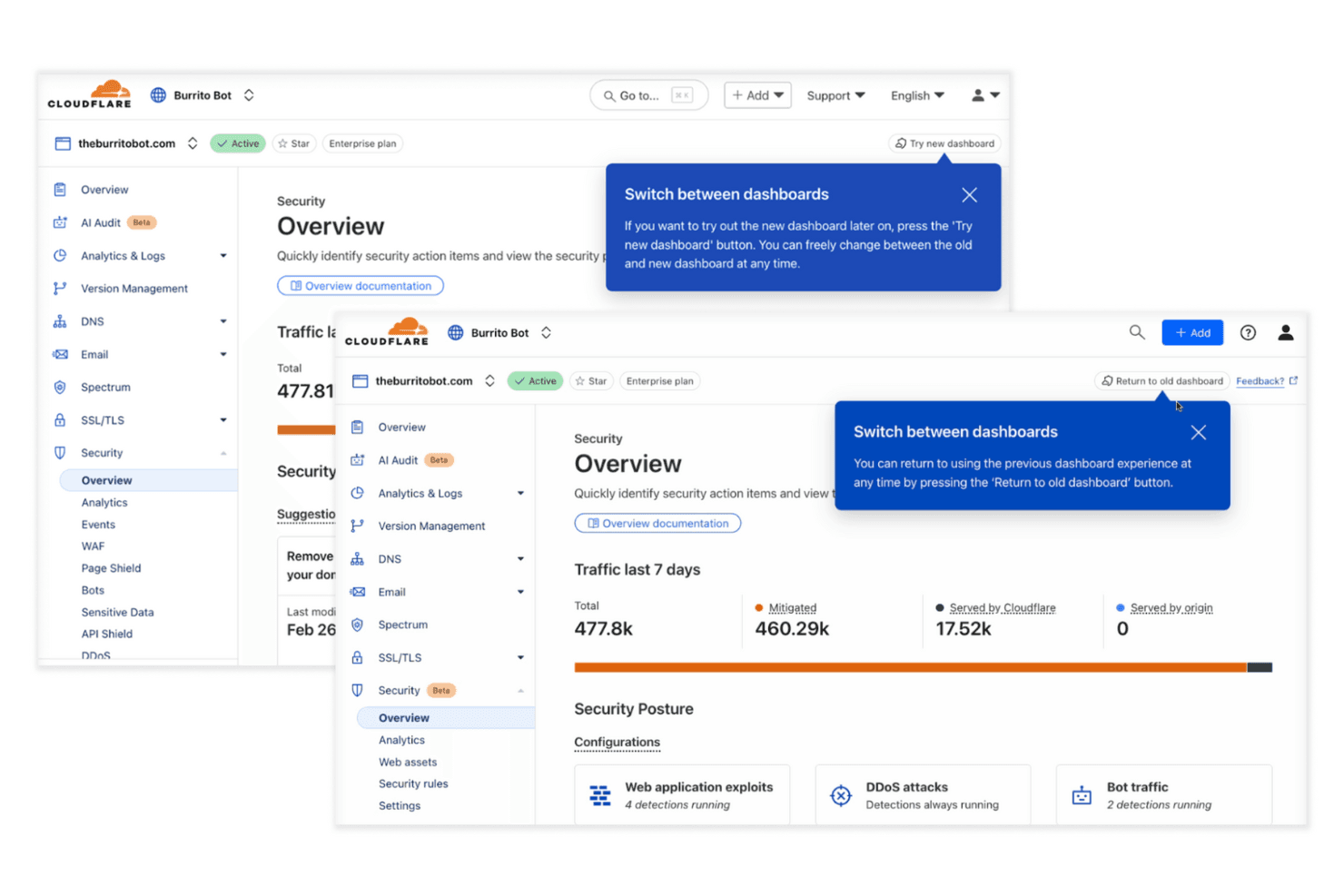Open Overview documentation in the new dashboard

(x=657, y=524)
